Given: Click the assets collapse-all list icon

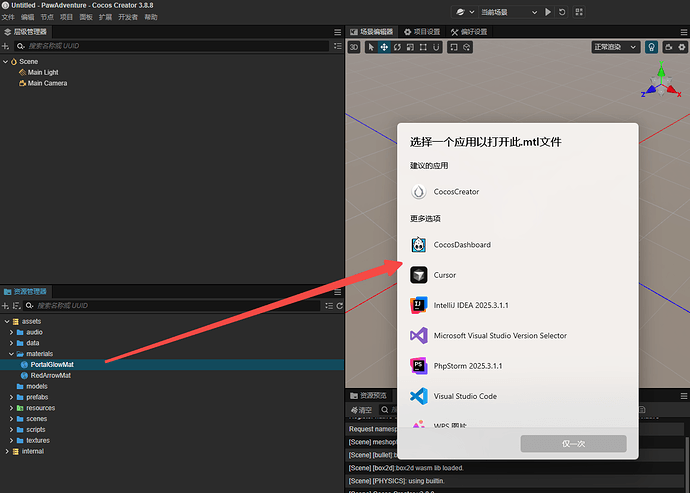Looking at the screenshot, I should 329,306.
